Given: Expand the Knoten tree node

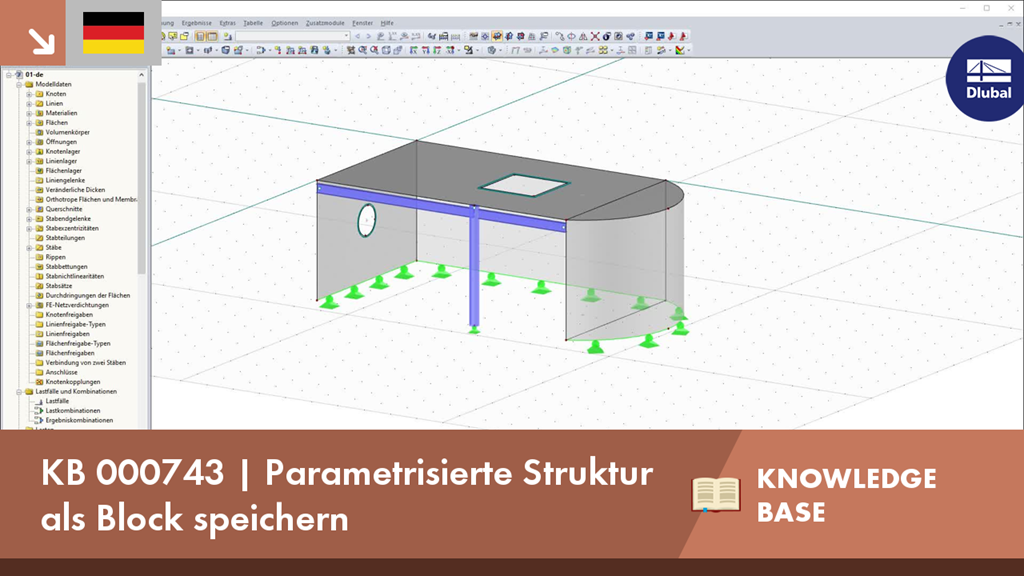Looking at the screenshot, I should click(x=29, y=94).
